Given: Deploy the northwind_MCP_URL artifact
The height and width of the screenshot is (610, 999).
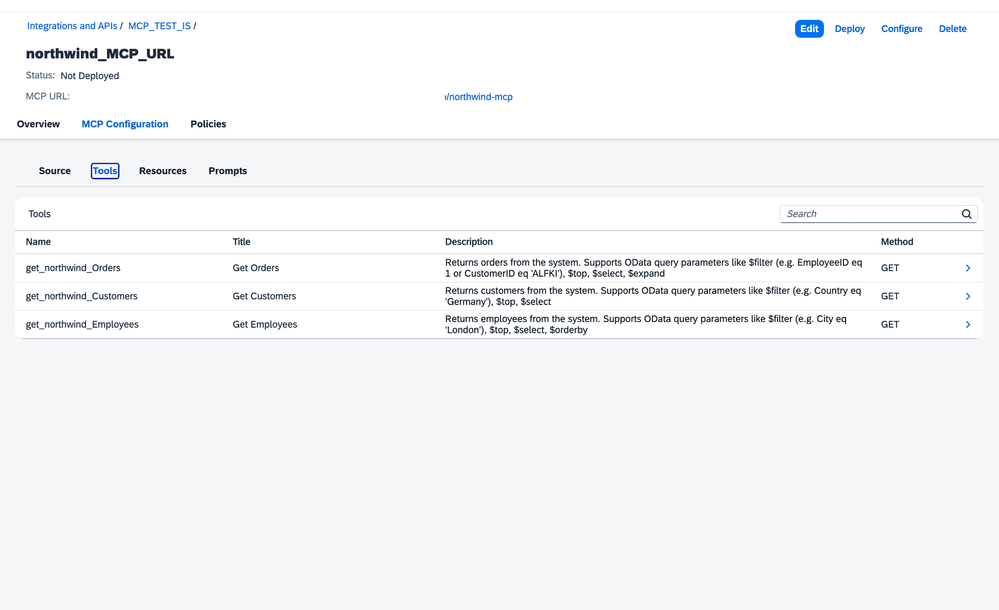Looking at the screenshot, I should (x=850, y=29).
